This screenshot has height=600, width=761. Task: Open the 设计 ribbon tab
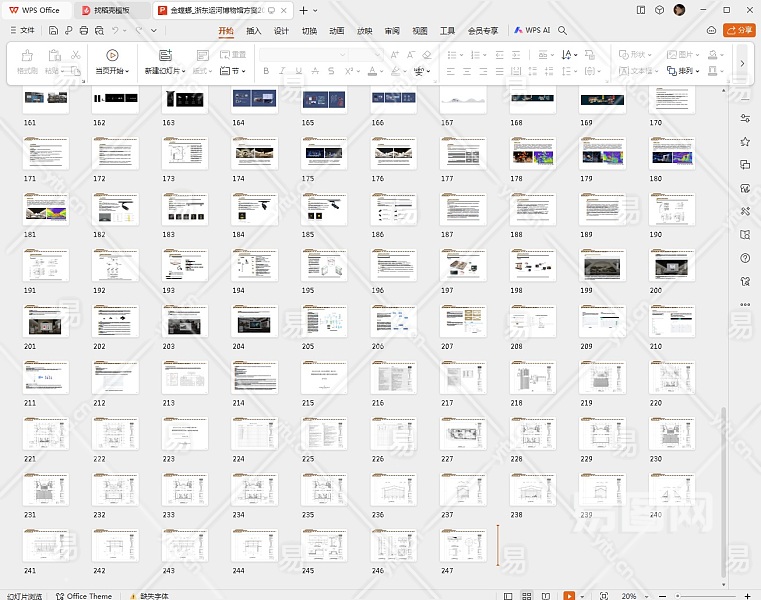pos(281,31)
